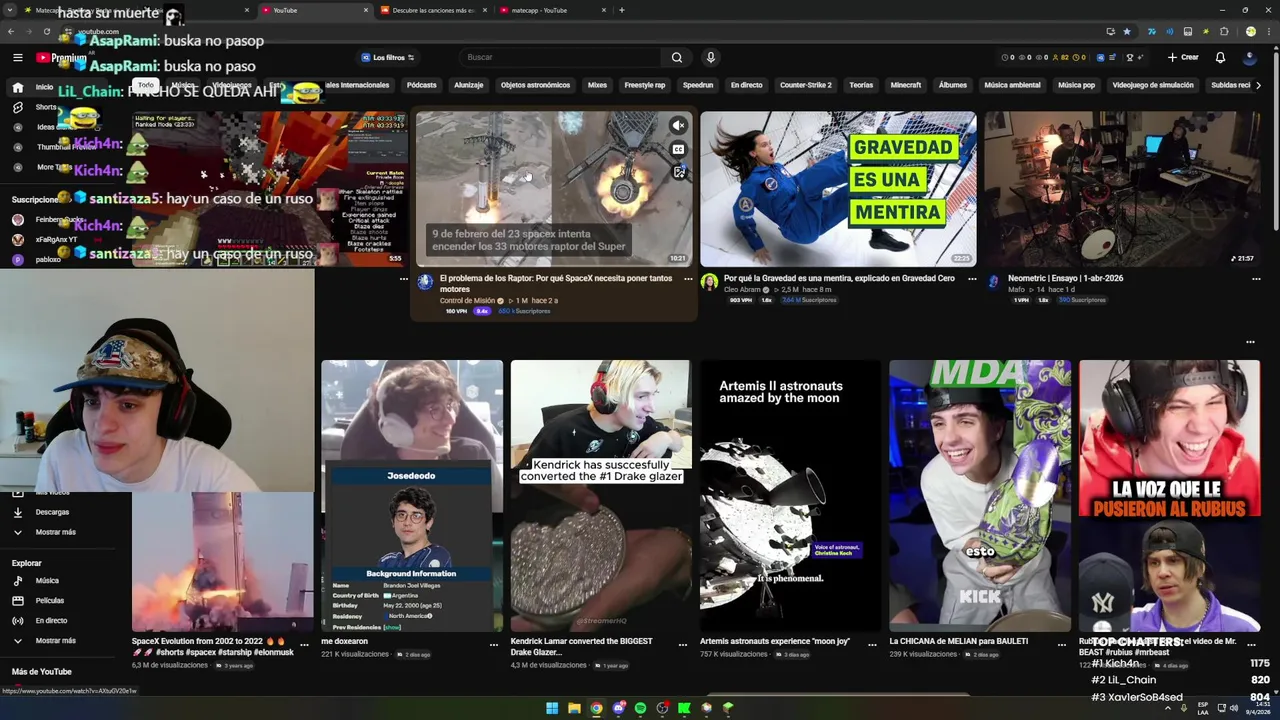Open the account avatar menu

click(1250, 57)
